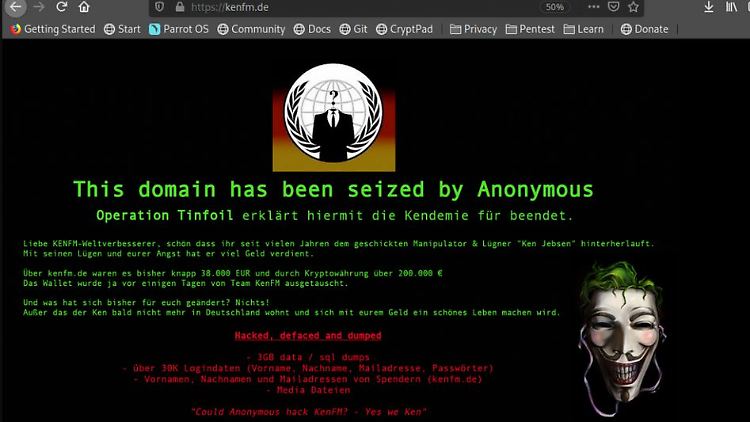
Task: Reset the 50% zoom level badge
Action: pyautogui.click(x=554, y=7)
